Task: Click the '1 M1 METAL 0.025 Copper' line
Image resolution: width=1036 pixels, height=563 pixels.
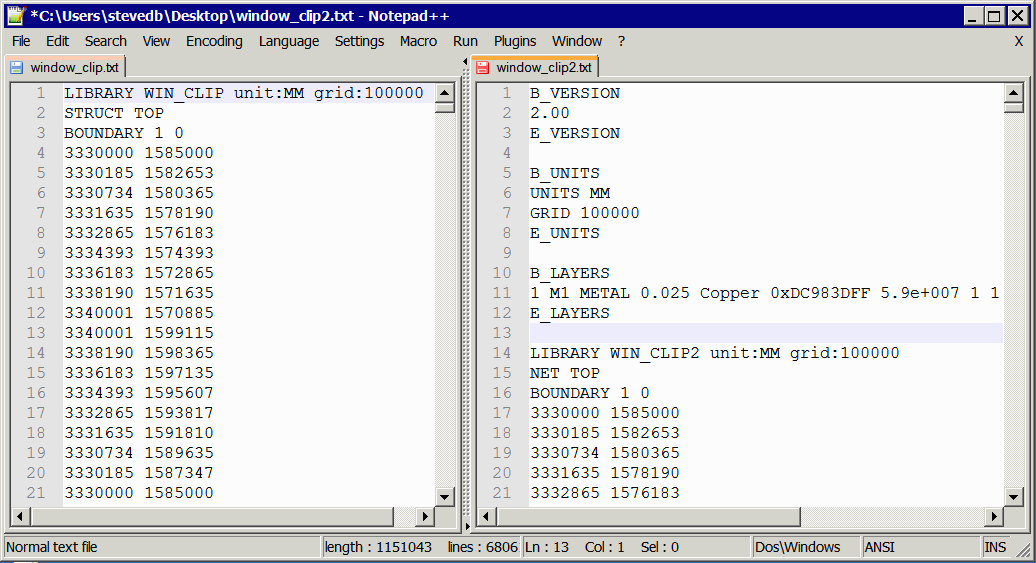Action: [764, 293]
